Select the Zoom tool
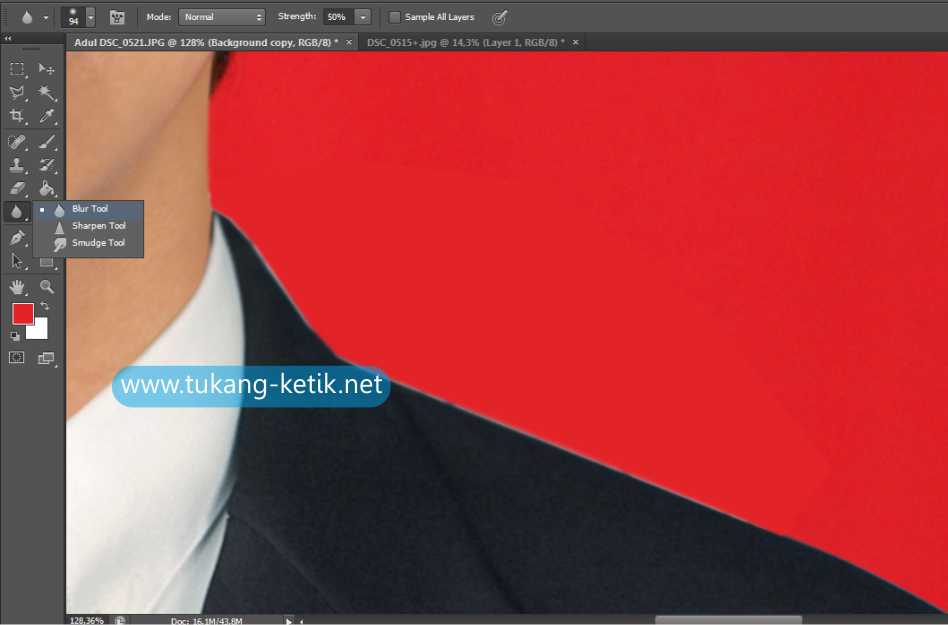This screenshot has width=948, height=625. click(44, 287)
